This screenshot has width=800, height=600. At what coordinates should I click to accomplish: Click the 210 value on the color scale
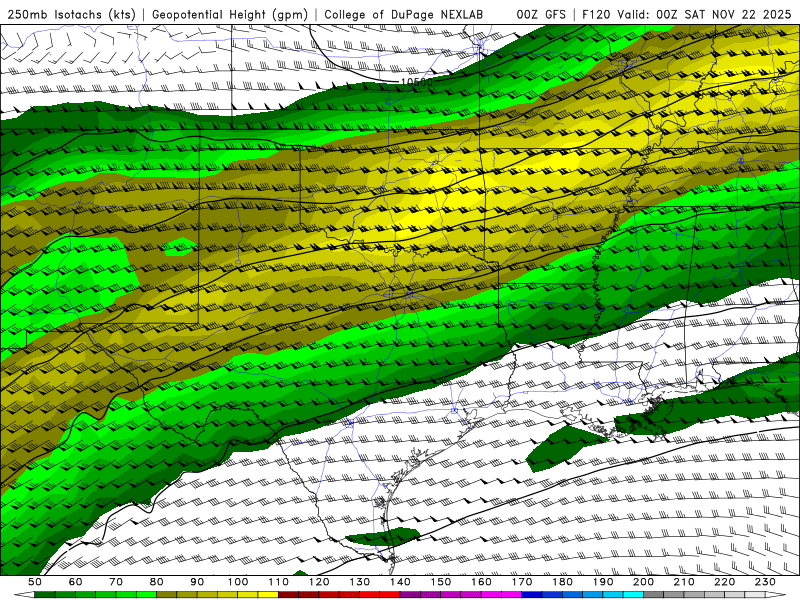[684, 582]
